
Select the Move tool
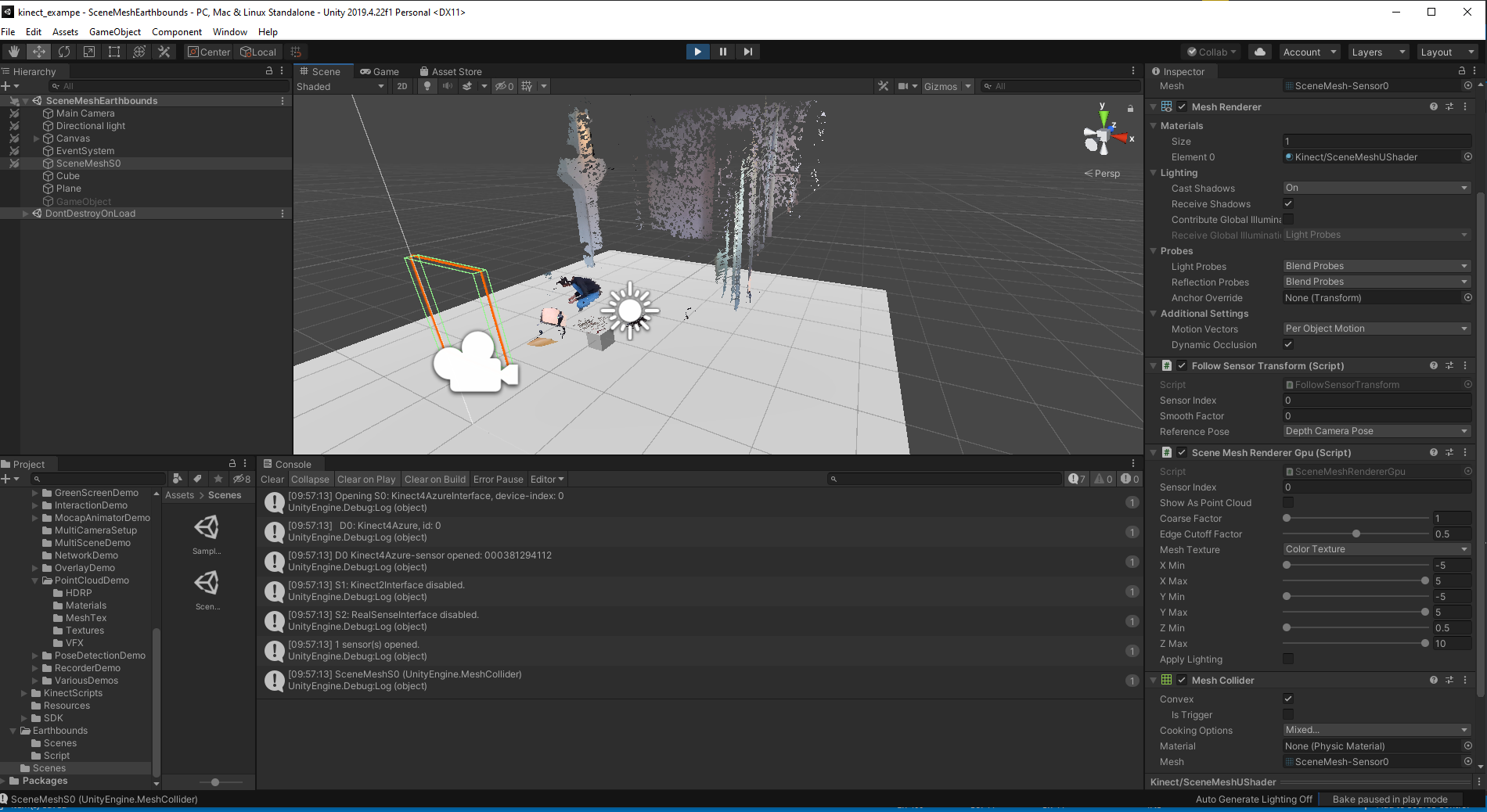coord(38,52)
